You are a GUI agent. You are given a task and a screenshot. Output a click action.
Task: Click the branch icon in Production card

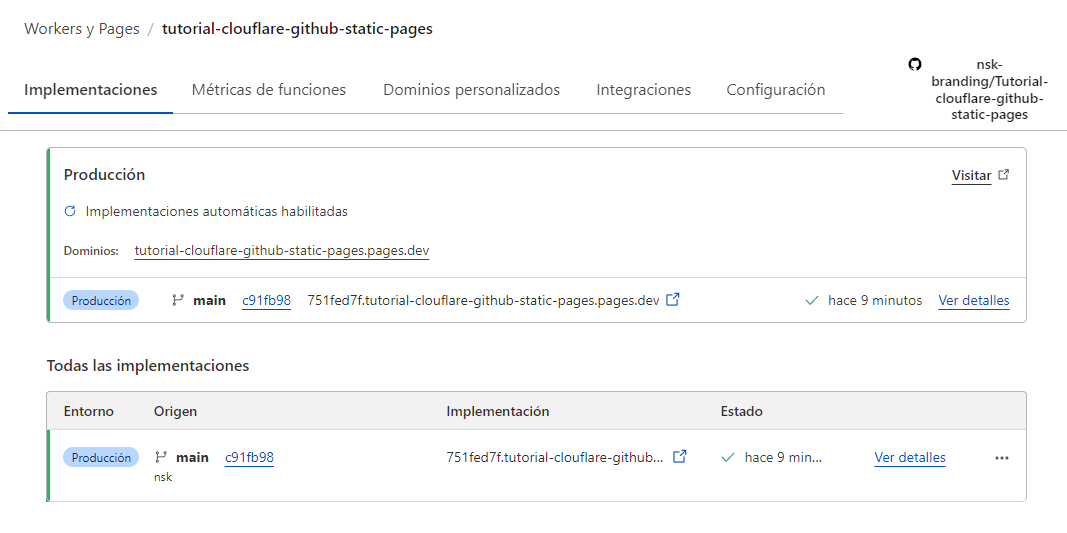pyautogui.click(x=178, y=300)
